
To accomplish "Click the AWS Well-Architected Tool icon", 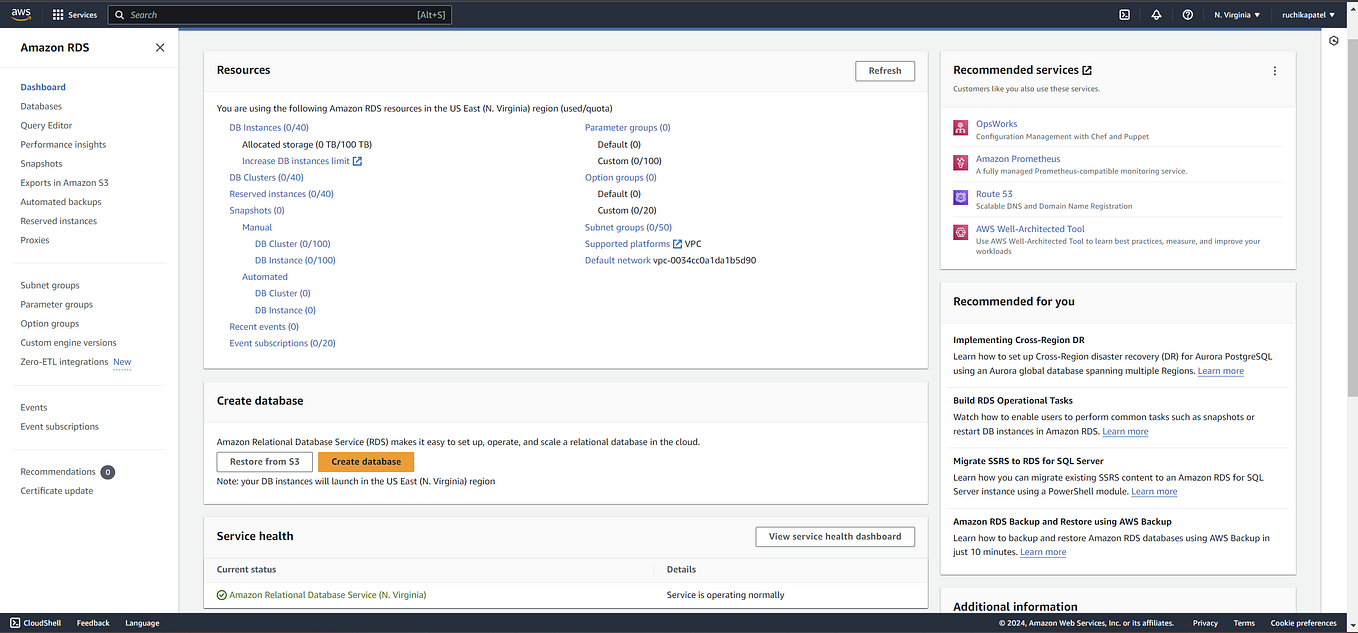I will (960, 232).
